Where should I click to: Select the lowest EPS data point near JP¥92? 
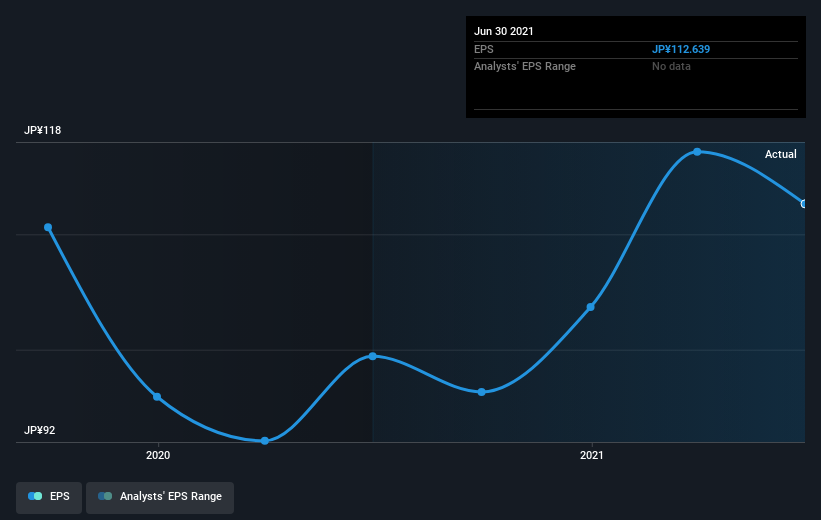(x=265, y=441)
